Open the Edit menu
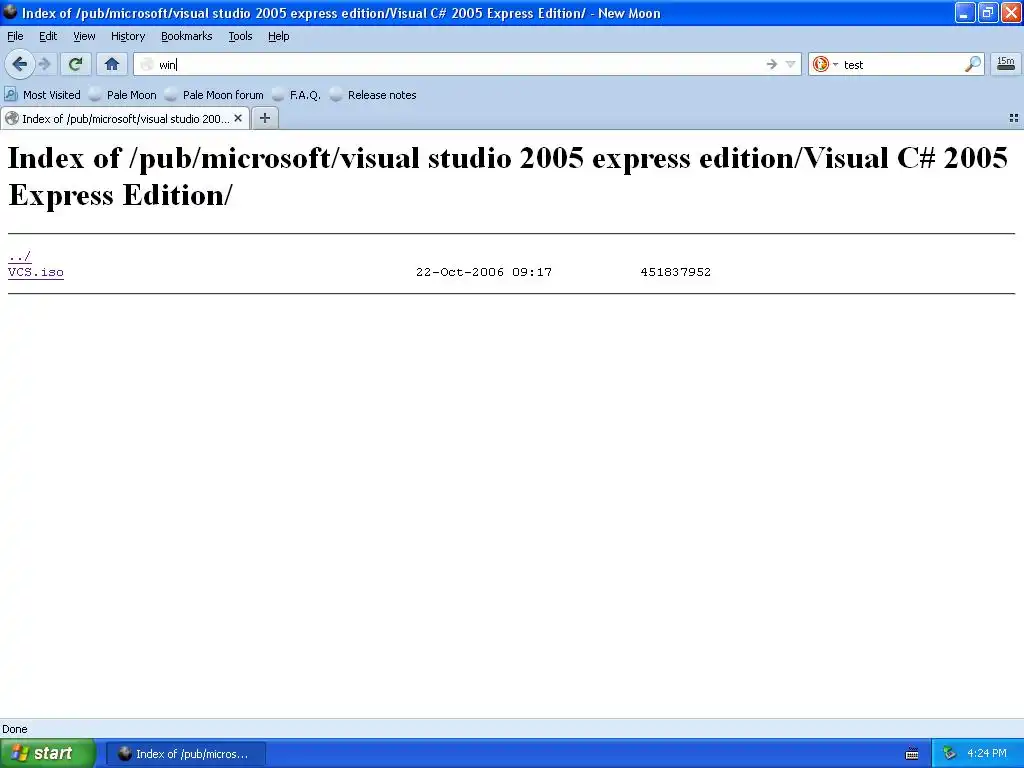The height and width of the screenshot is (768, 1024). [x=48, y=36]
